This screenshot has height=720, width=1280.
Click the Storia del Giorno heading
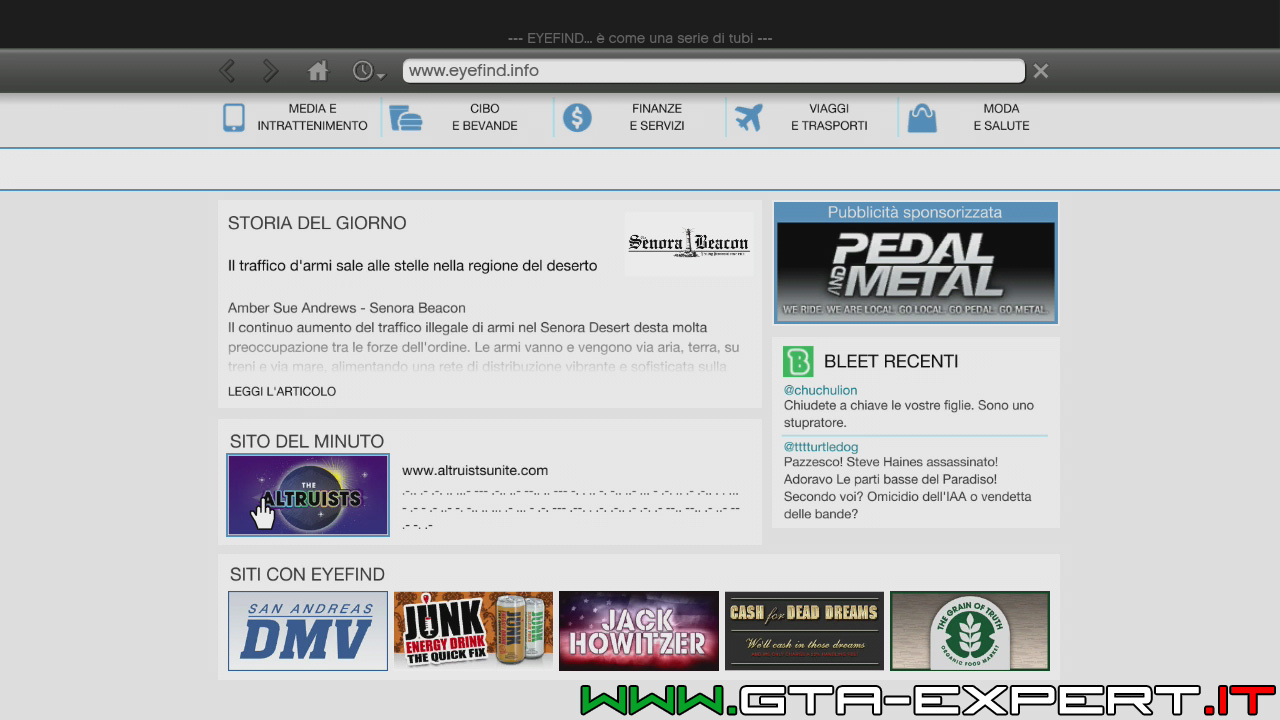pyautogui.click(x=317, y=223)
